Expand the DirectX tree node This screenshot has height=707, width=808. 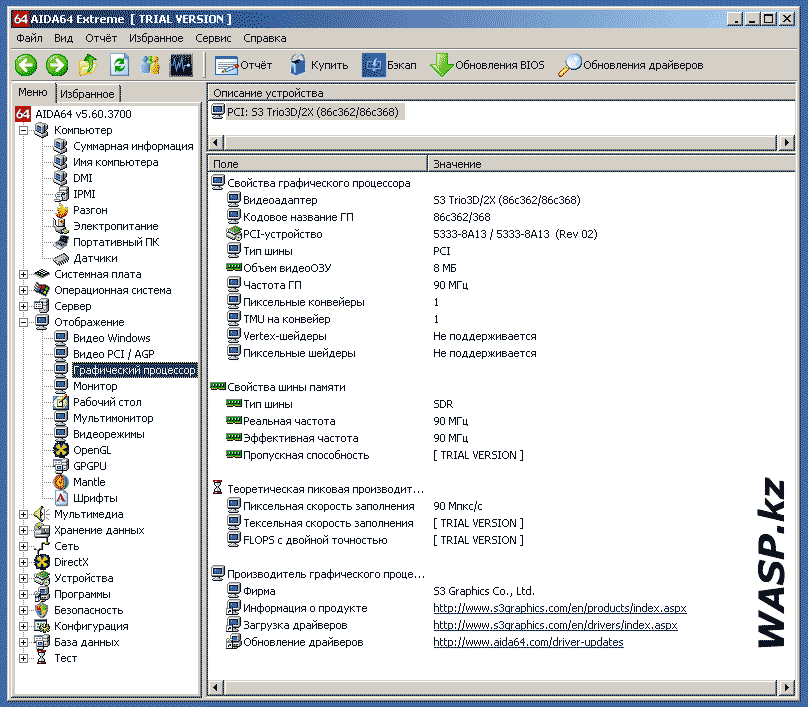pyautogui.click(x=23, y=562)
